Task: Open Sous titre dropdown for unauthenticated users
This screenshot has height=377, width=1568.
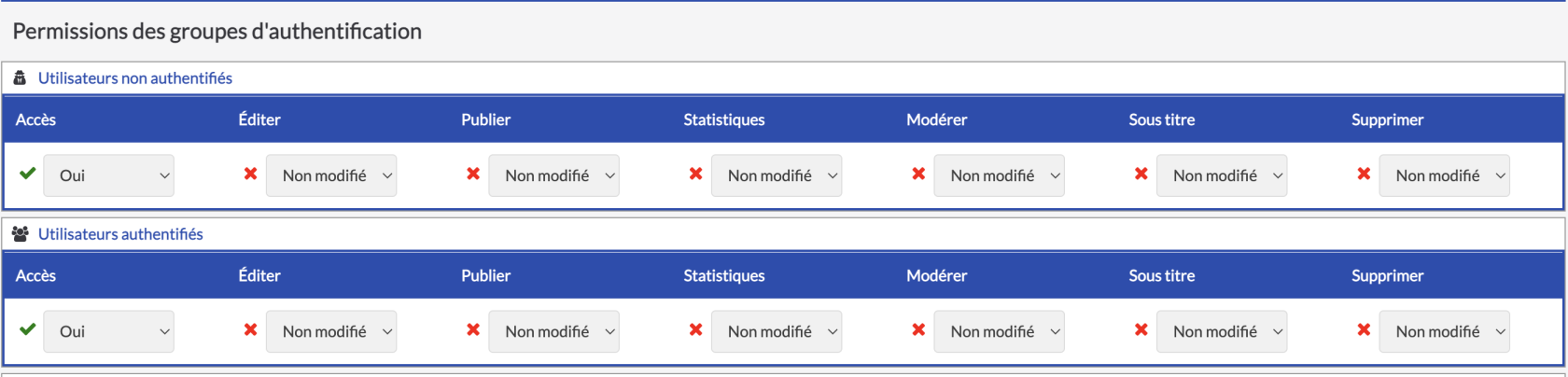Action: coord(1221,175)
